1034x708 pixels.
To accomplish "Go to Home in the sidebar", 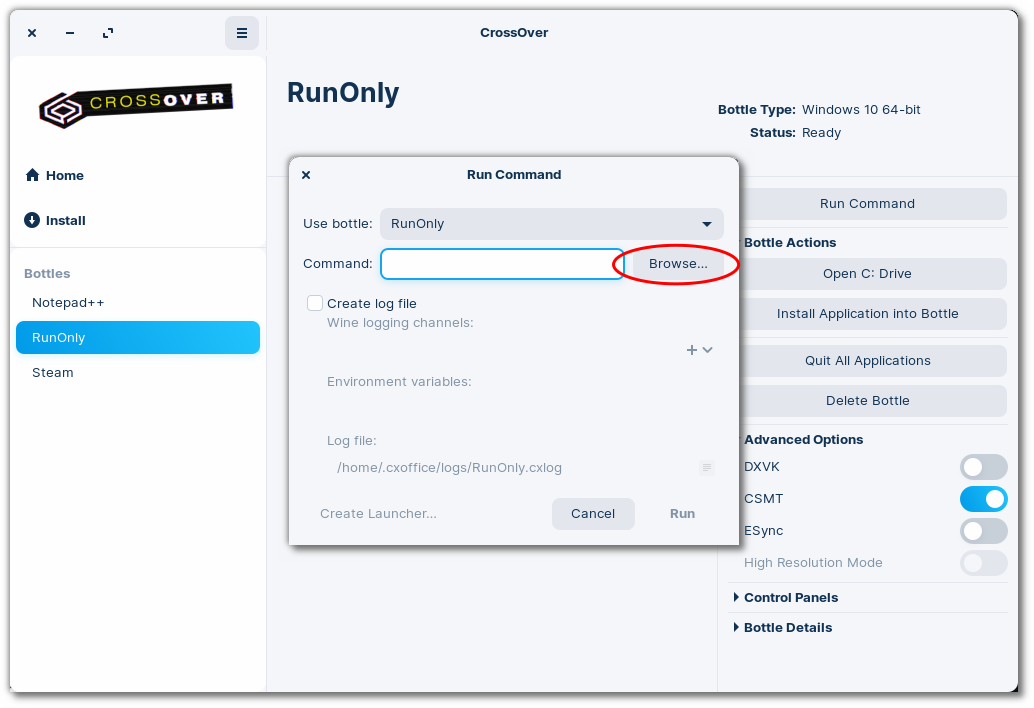I will coord(65,175).
